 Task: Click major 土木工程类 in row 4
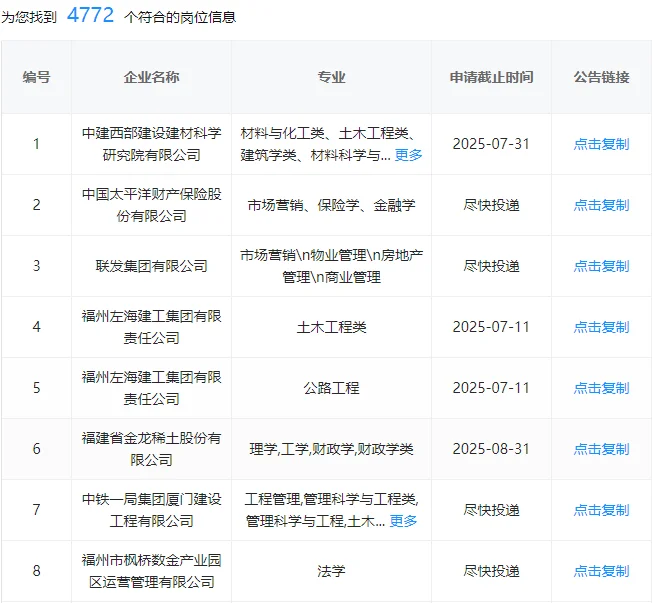(331, 327)
